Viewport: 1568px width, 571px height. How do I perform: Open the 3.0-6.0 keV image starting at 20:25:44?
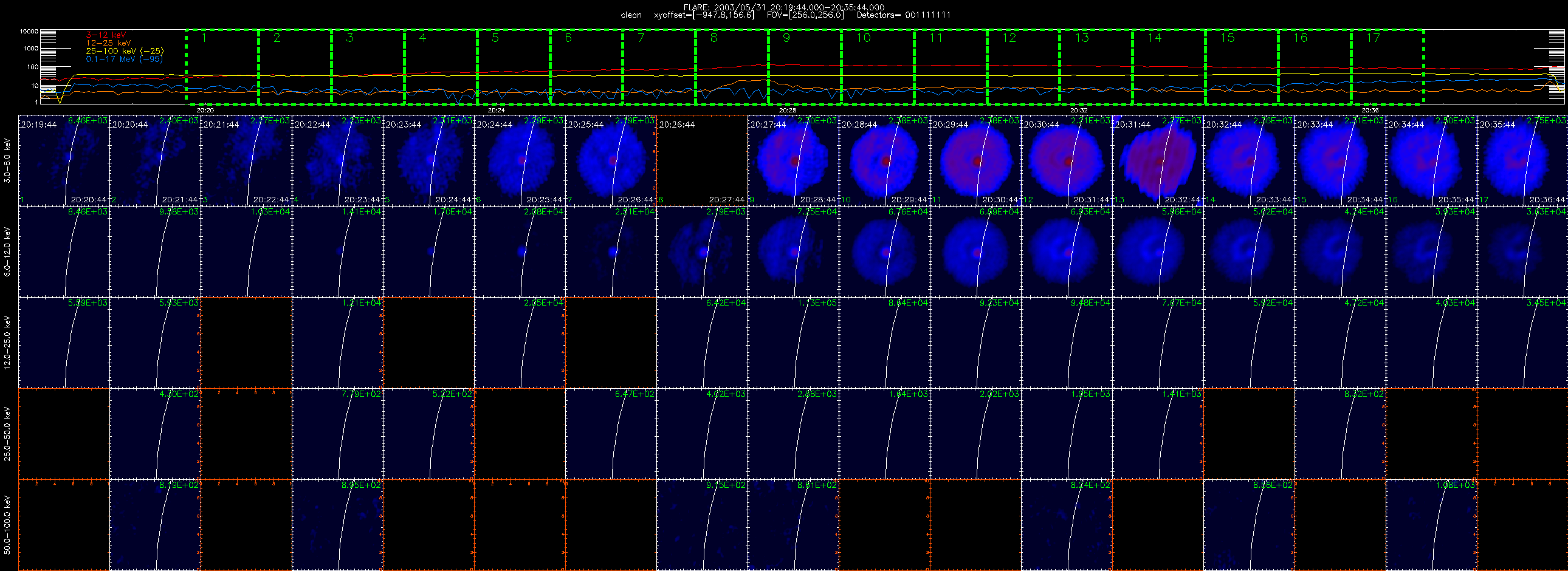point(611,160)
